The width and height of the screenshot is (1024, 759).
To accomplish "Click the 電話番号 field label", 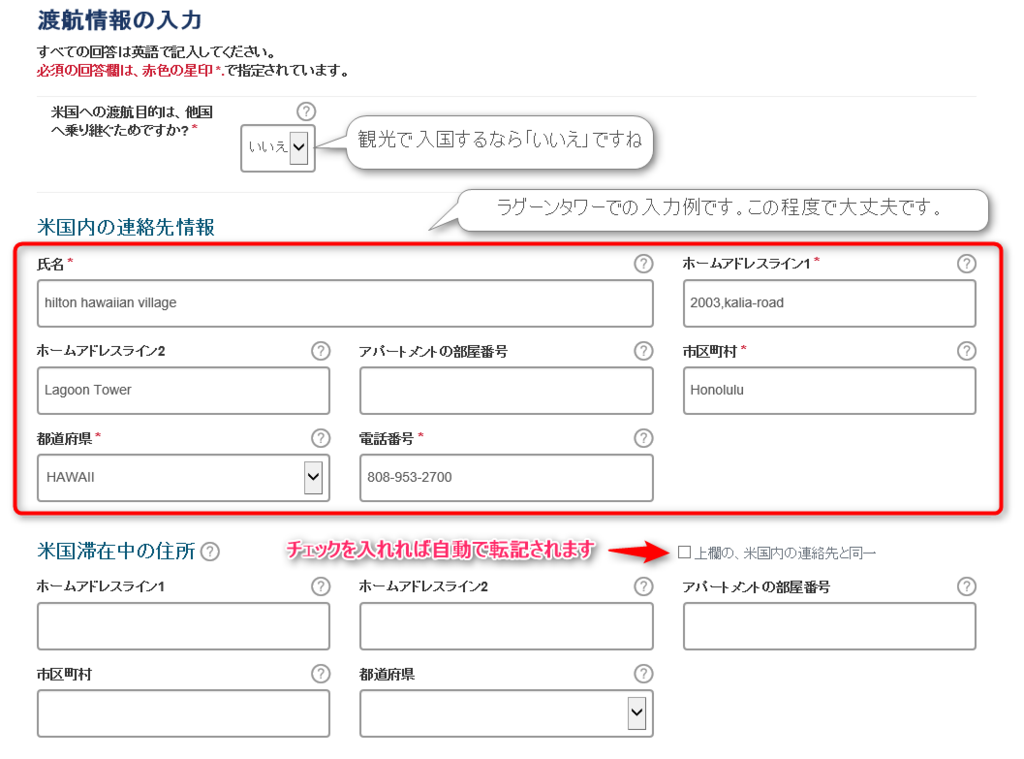I will coord(387,439).
